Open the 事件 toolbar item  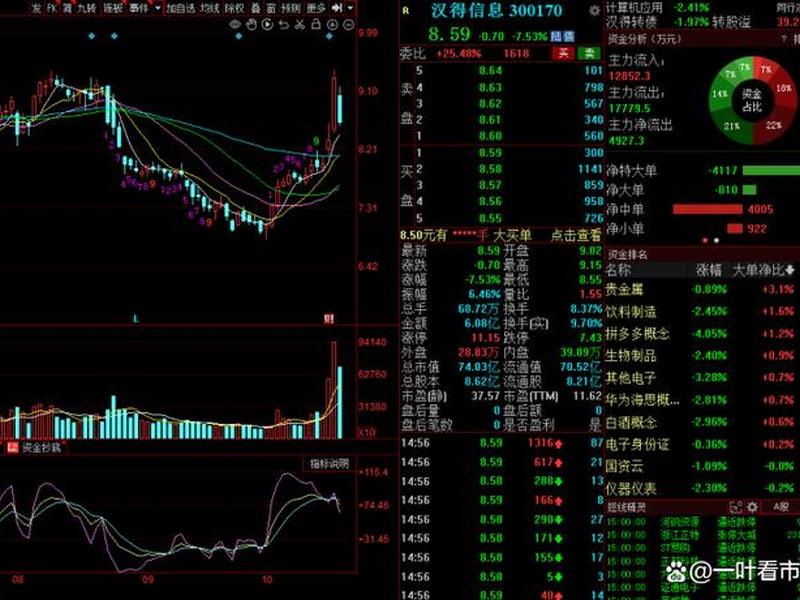(x=138, y=8)
